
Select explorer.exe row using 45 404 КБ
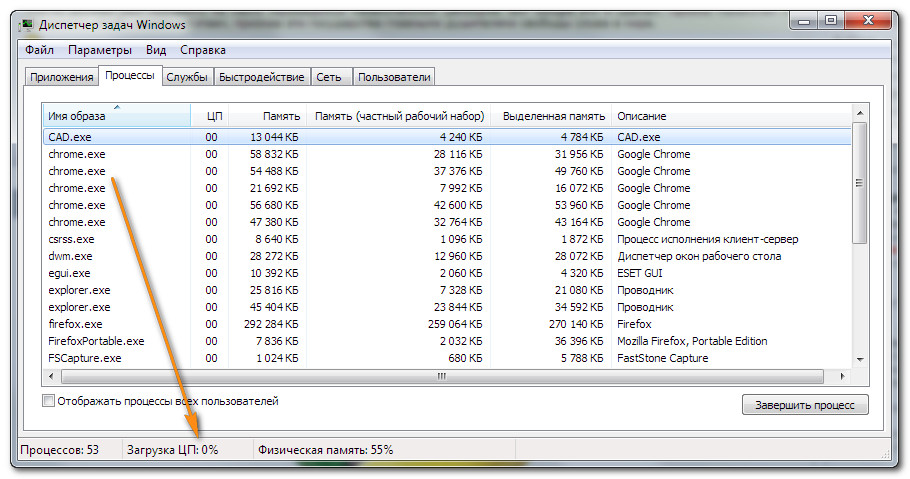[x=447, y=307]
